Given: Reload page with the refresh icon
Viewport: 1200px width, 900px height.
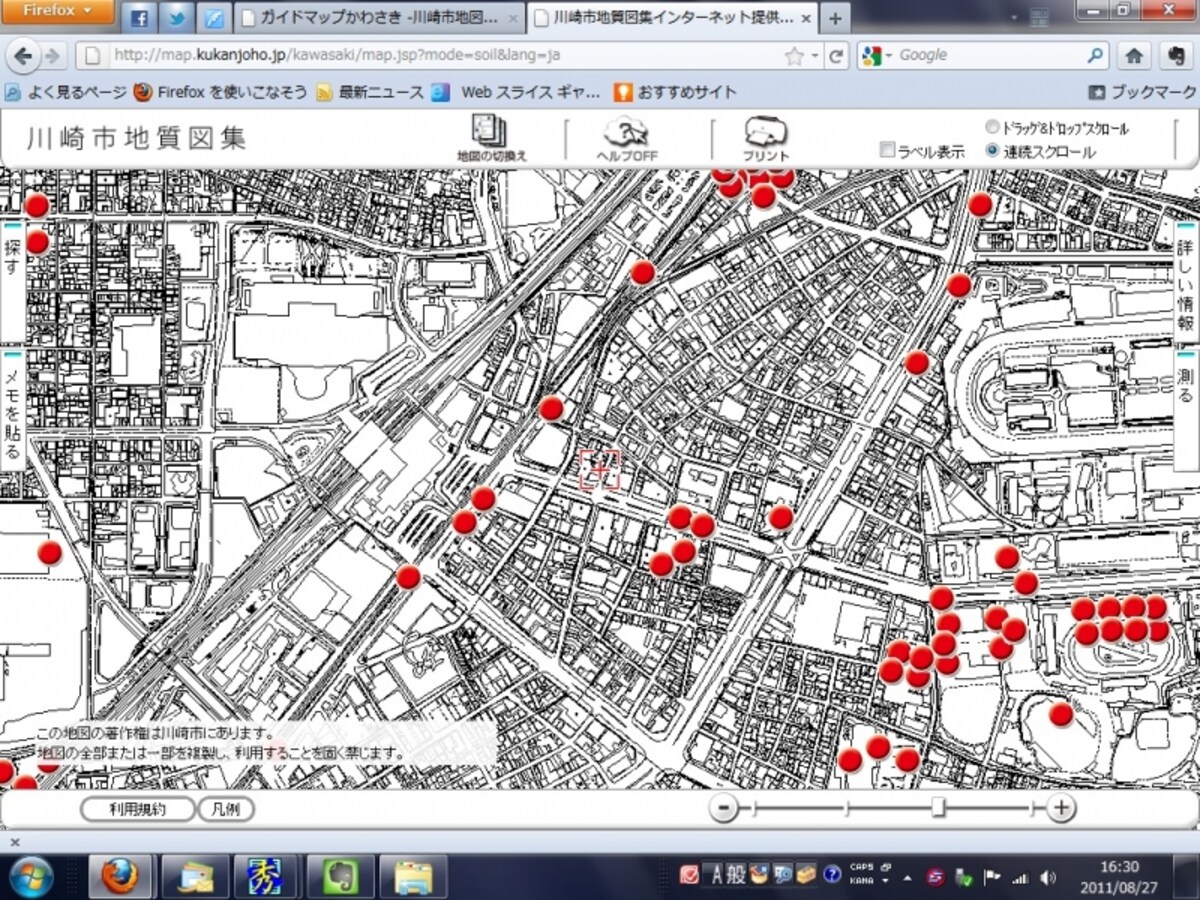Looking at the screenshot, I should click(x=837, y=56).
